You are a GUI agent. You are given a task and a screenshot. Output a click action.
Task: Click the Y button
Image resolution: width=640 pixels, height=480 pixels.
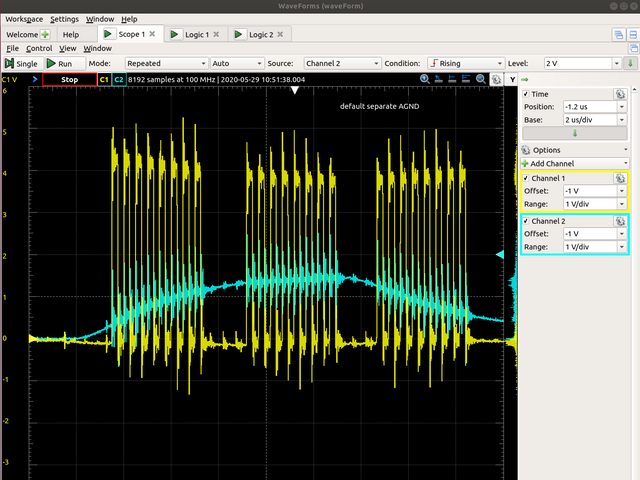tap(512, 80)
